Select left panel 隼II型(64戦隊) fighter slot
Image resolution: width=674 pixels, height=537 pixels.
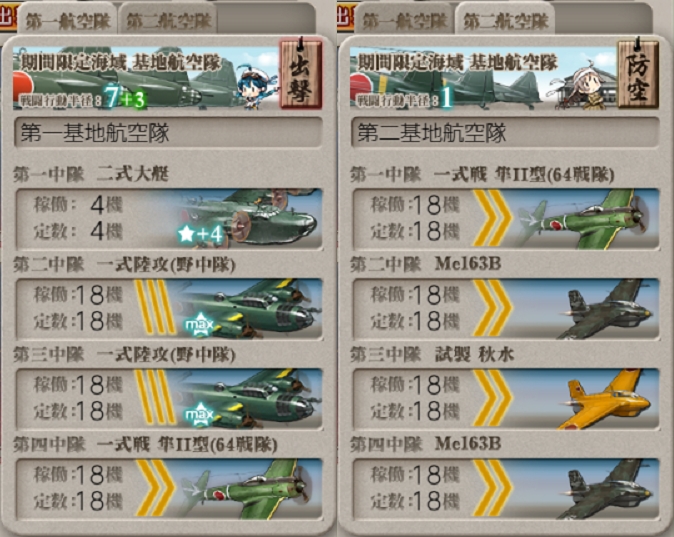click(x=169, y=488)
